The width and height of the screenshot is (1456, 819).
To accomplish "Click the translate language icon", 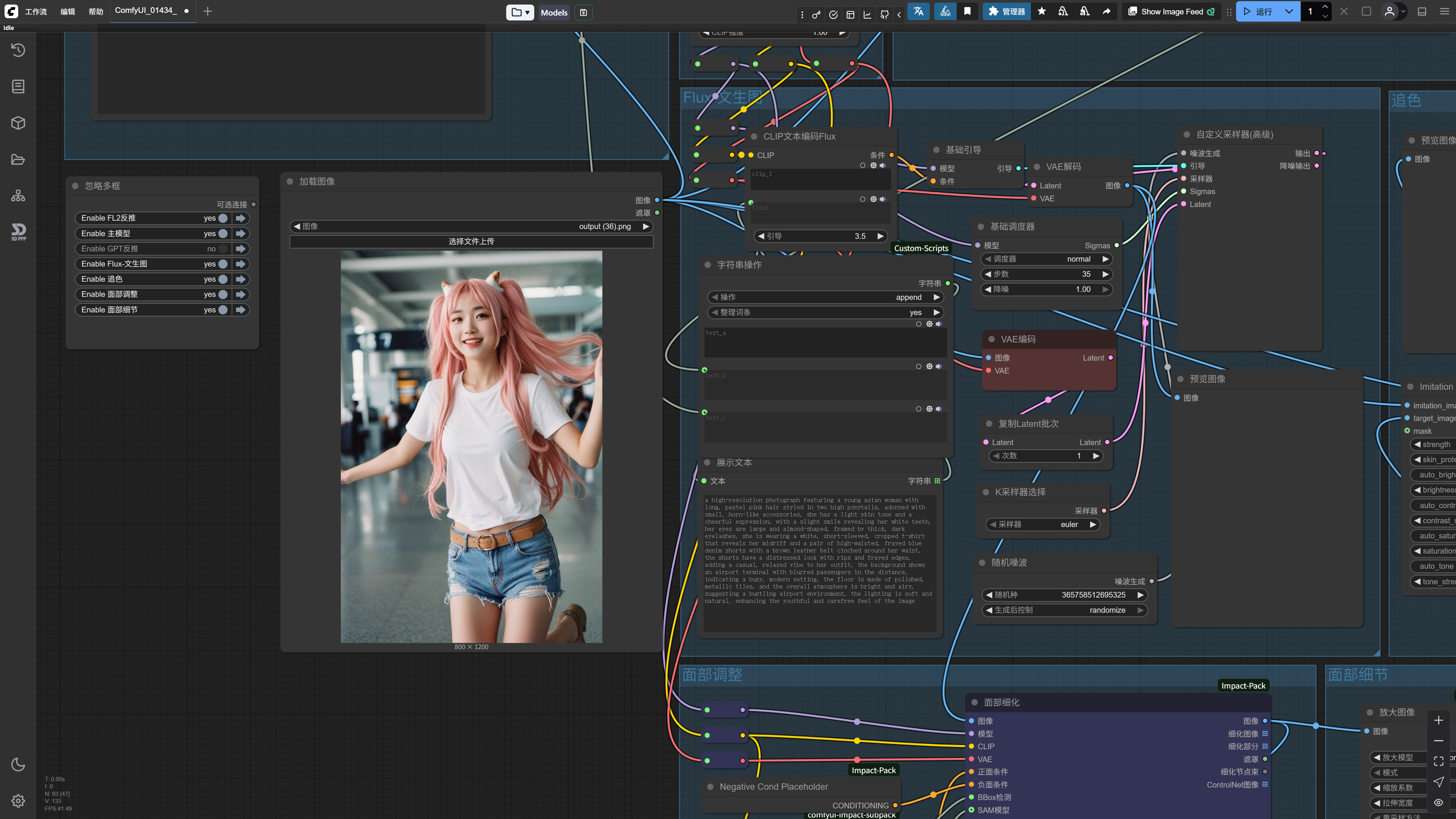I will tap(918, 11).
